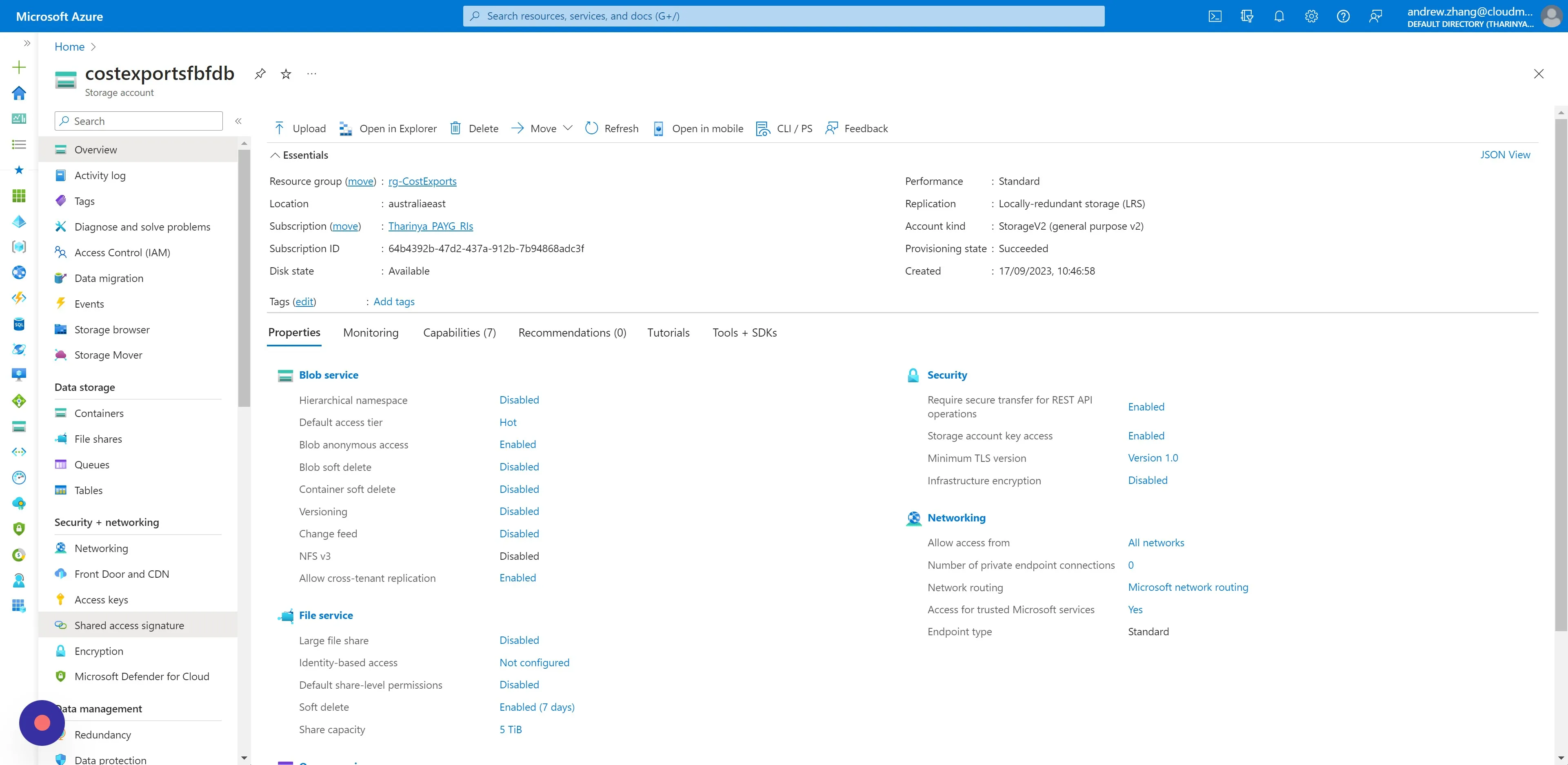The image size is (1568, 765).
Task: Expand the portal left sidebar
Action: pos(27,43)
